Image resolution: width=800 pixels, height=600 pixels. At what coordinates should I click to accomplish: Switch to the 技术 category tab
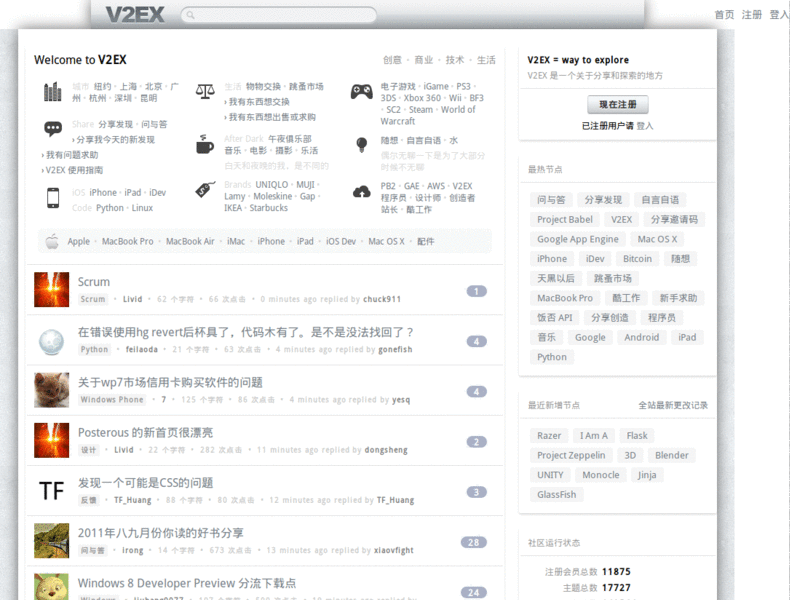452,59
